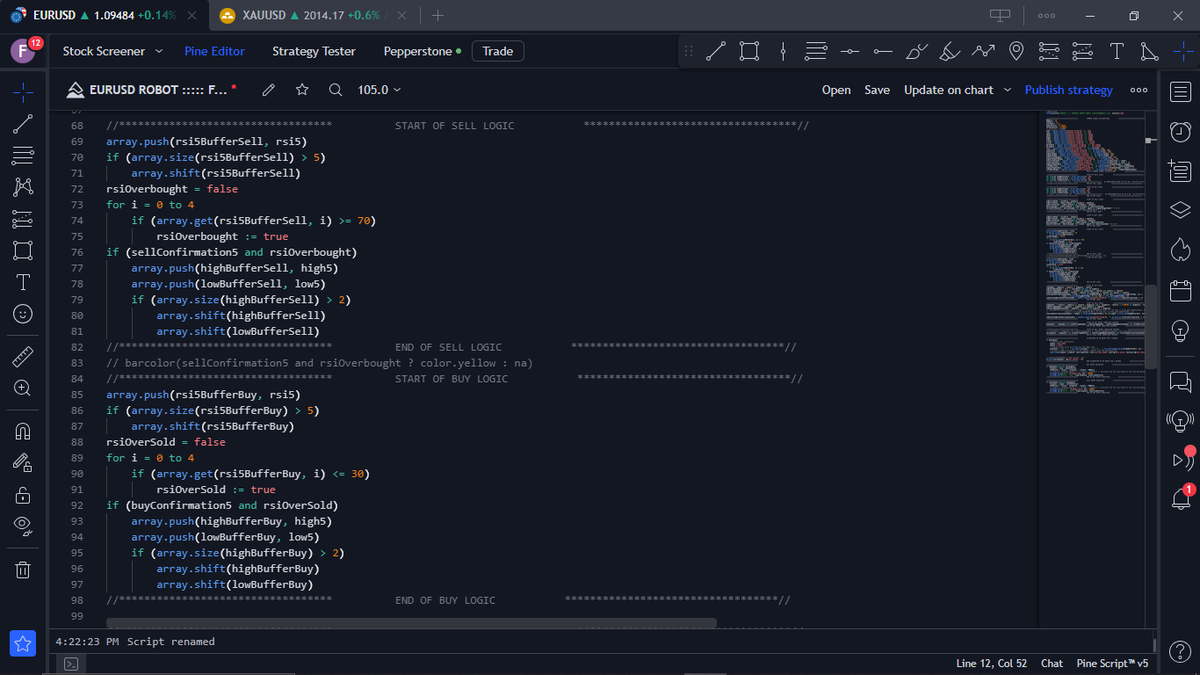Open the emoji icons tool
Image resolution: width=1200 pixels, height=675 pixels.
click(24, 314)
